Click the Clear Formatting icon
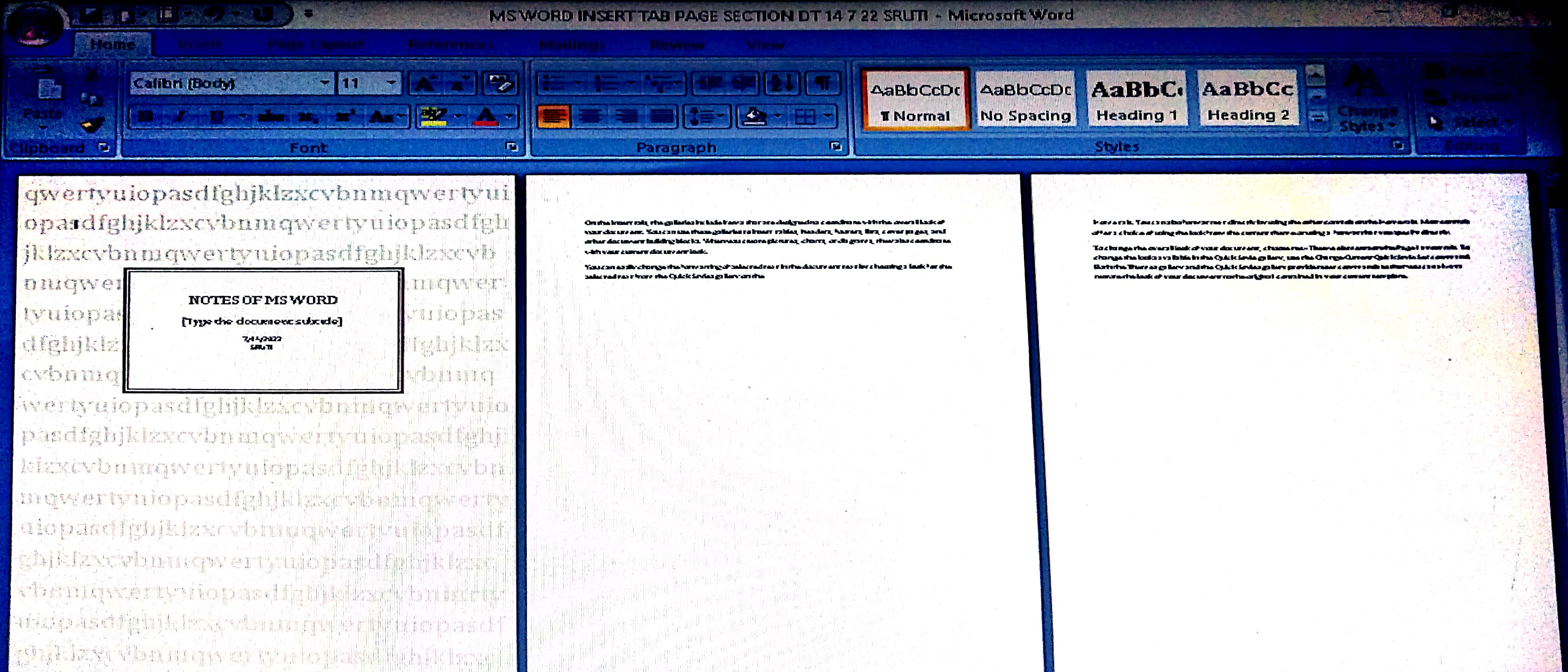 pyautogui.click(x=500, y=83)
